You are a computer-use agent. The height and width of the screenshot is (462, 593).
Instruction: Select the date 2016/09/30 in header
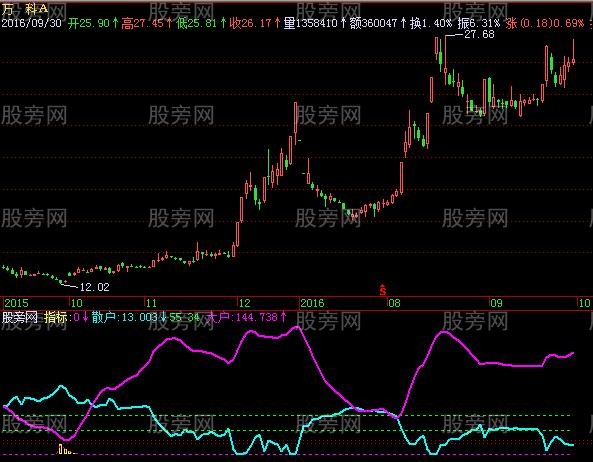pyautogui.click(x=31, y=23)
